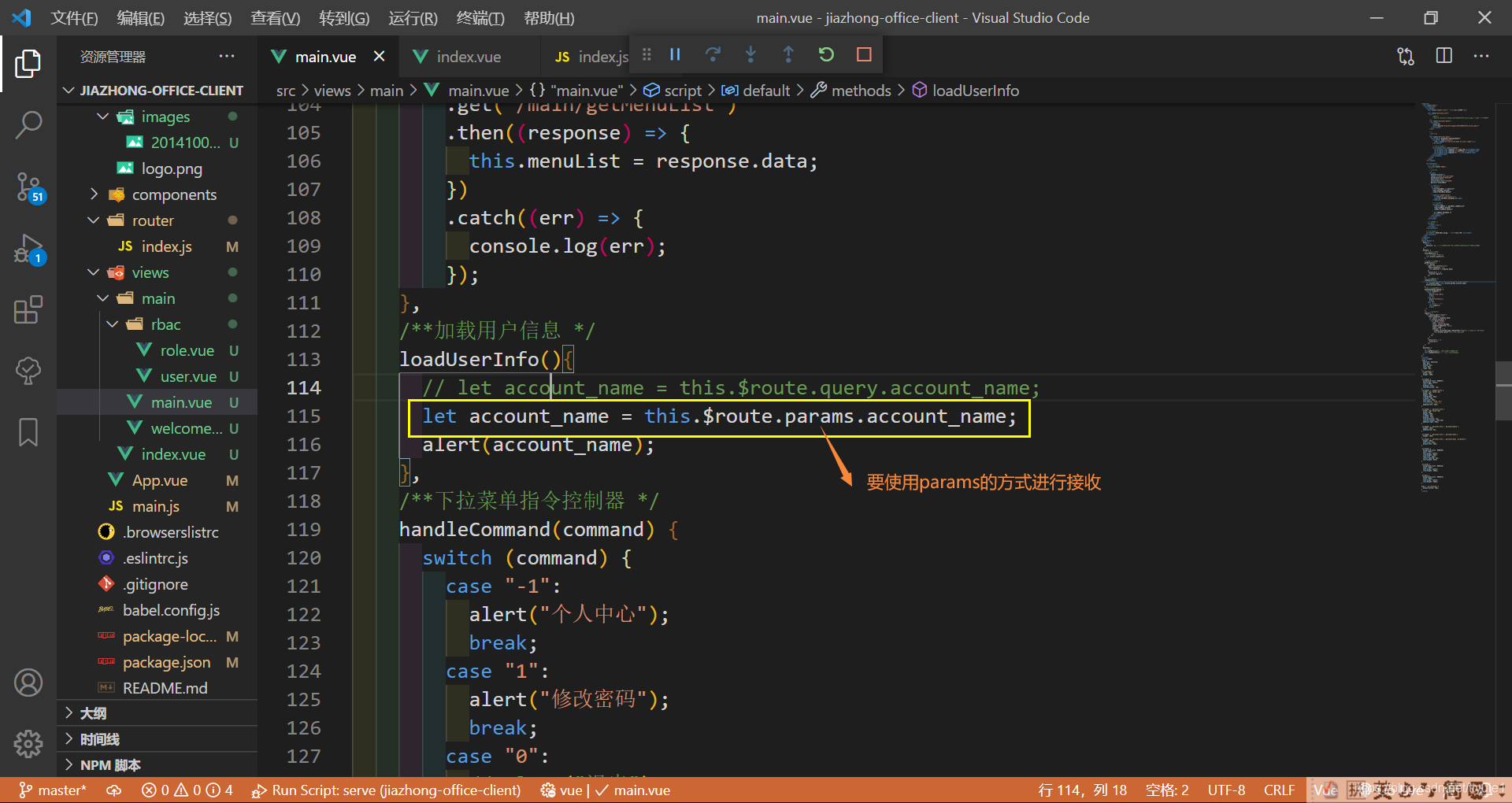Click the vue | main.vue status item
Viewport: 1512px width, 803px height.
tap(606, 790)
